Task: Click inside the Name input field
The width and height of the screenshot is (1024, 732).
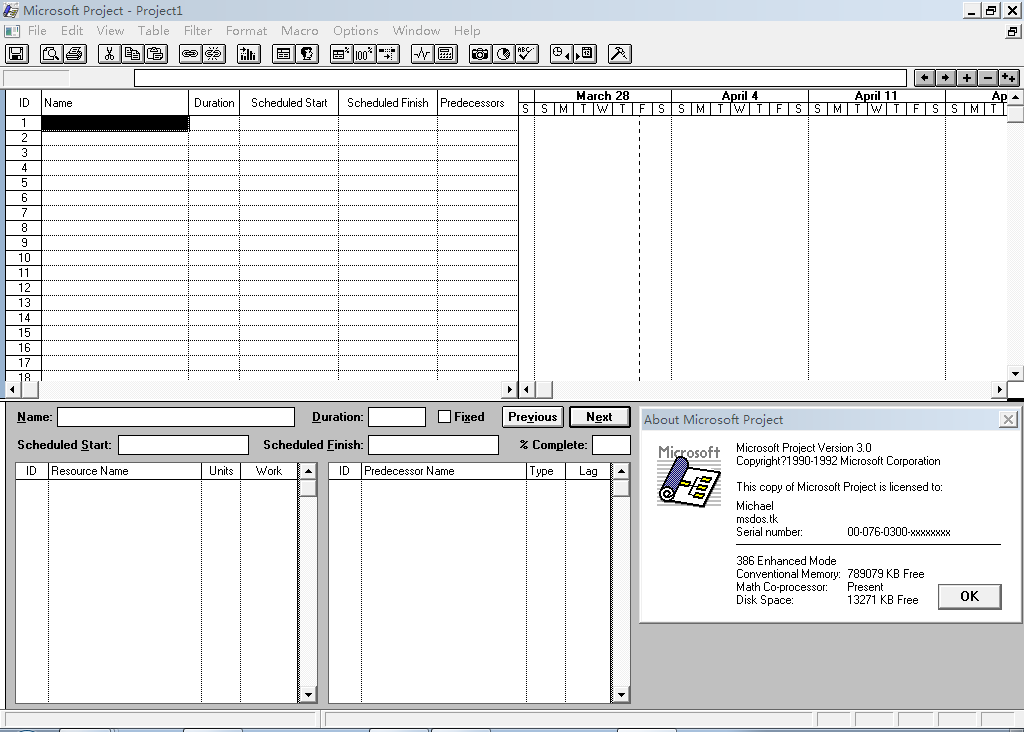Action: pos(175,416)
